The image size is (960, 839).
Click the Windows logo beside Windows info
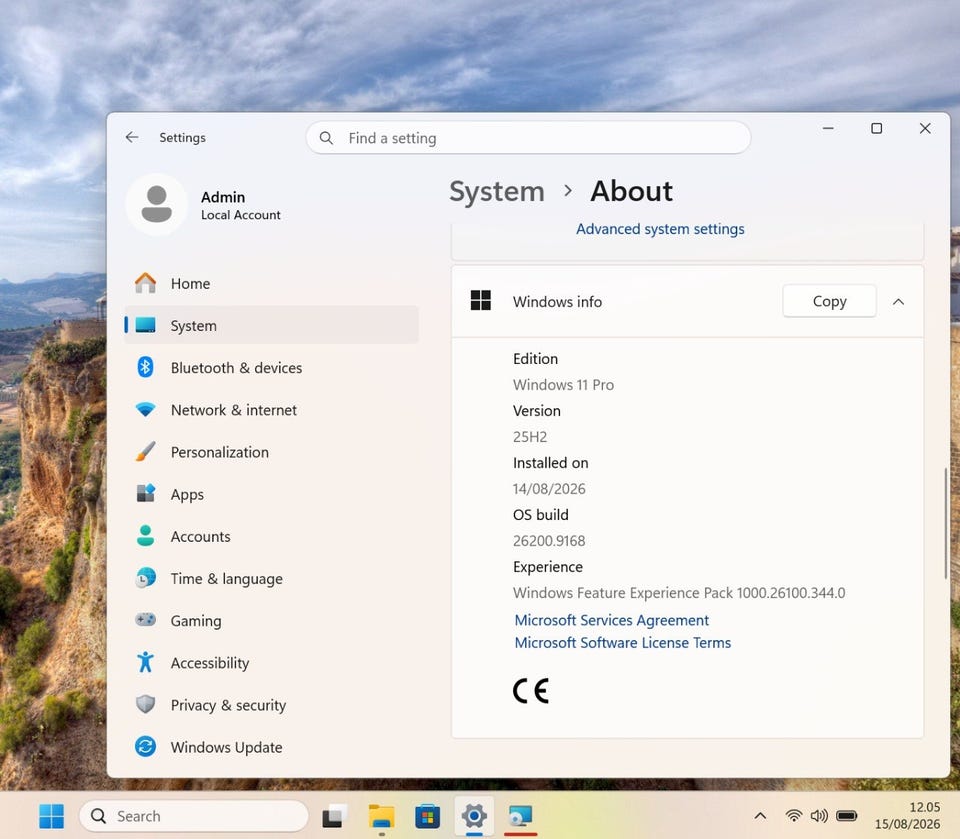pos(481,301)
